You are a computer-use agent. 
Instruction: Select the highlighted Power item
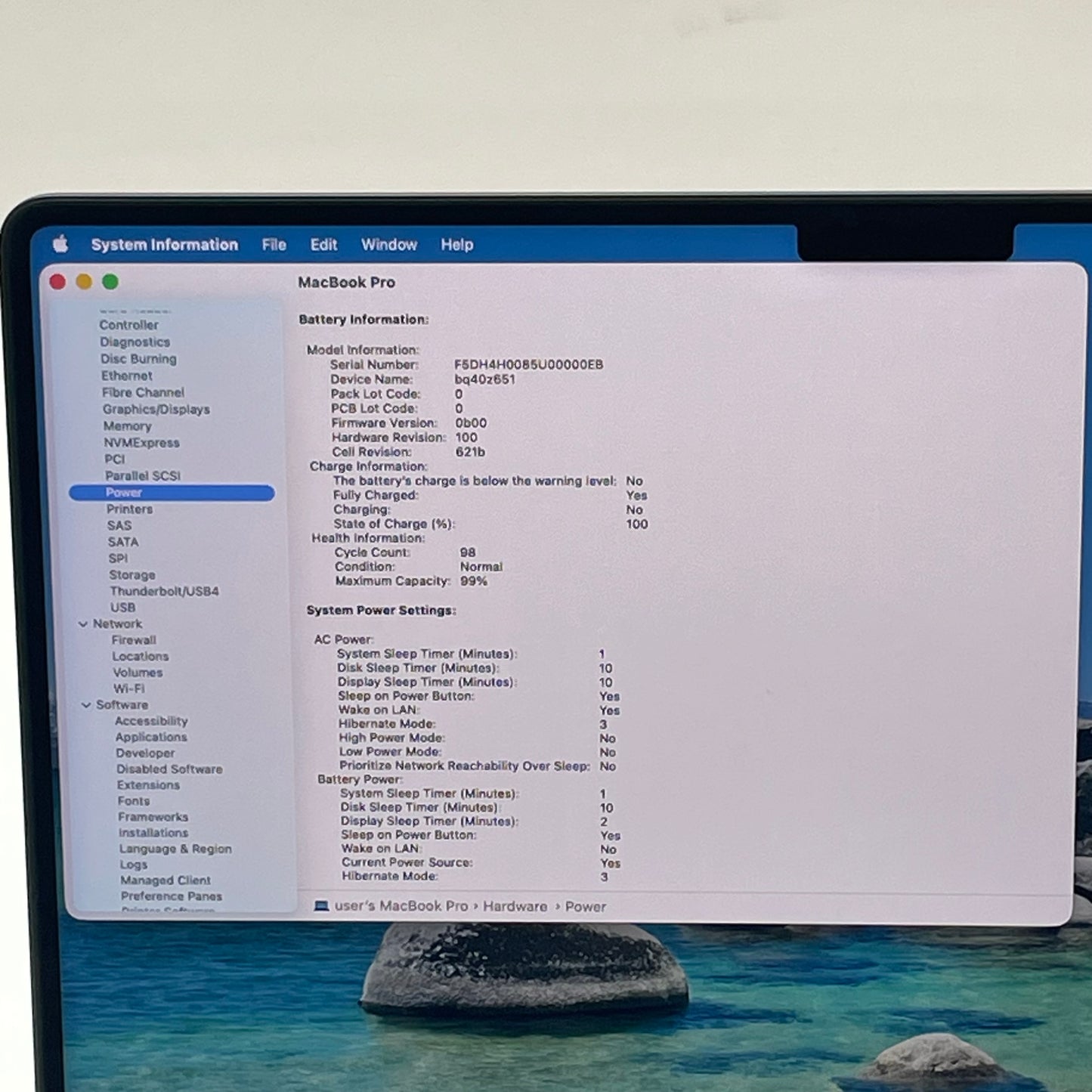click(172, 493)
